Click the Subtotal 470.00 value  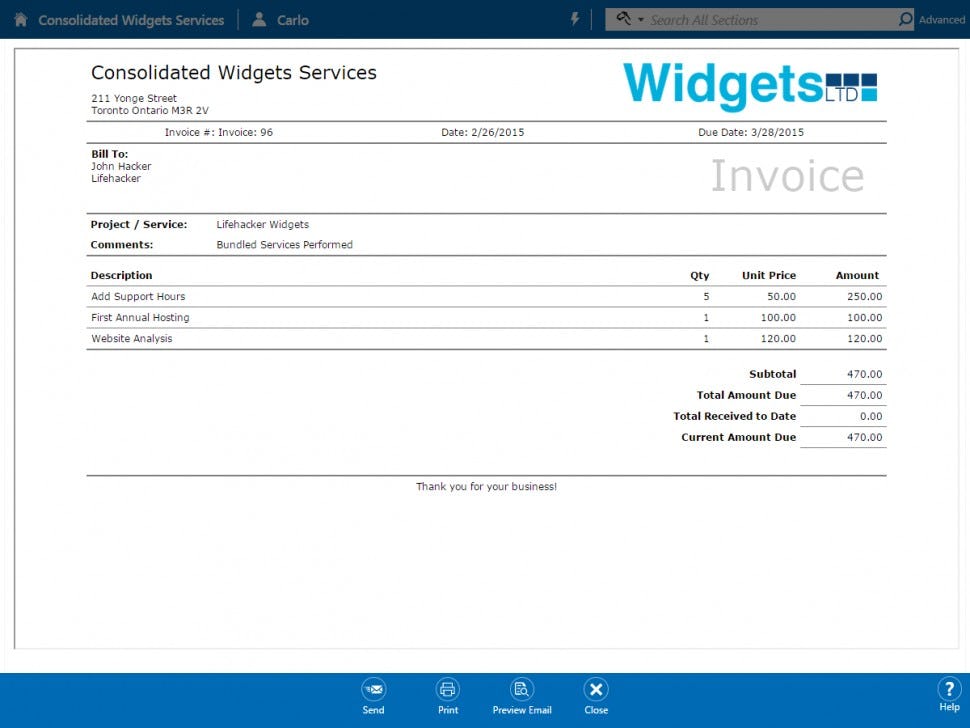point(864,374)
